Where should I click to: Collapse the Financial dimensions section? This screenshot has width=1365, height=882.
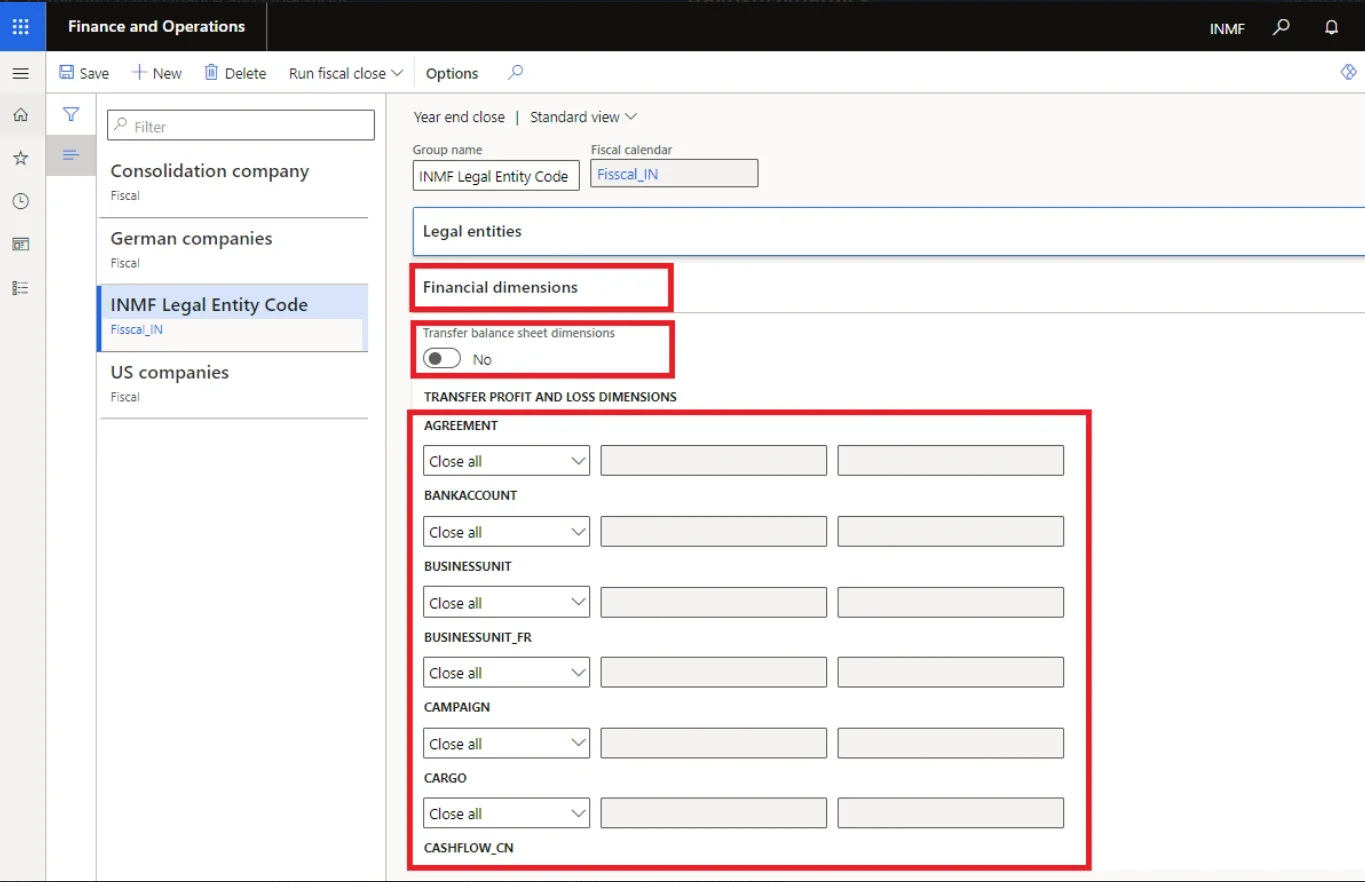pos(500,287)
